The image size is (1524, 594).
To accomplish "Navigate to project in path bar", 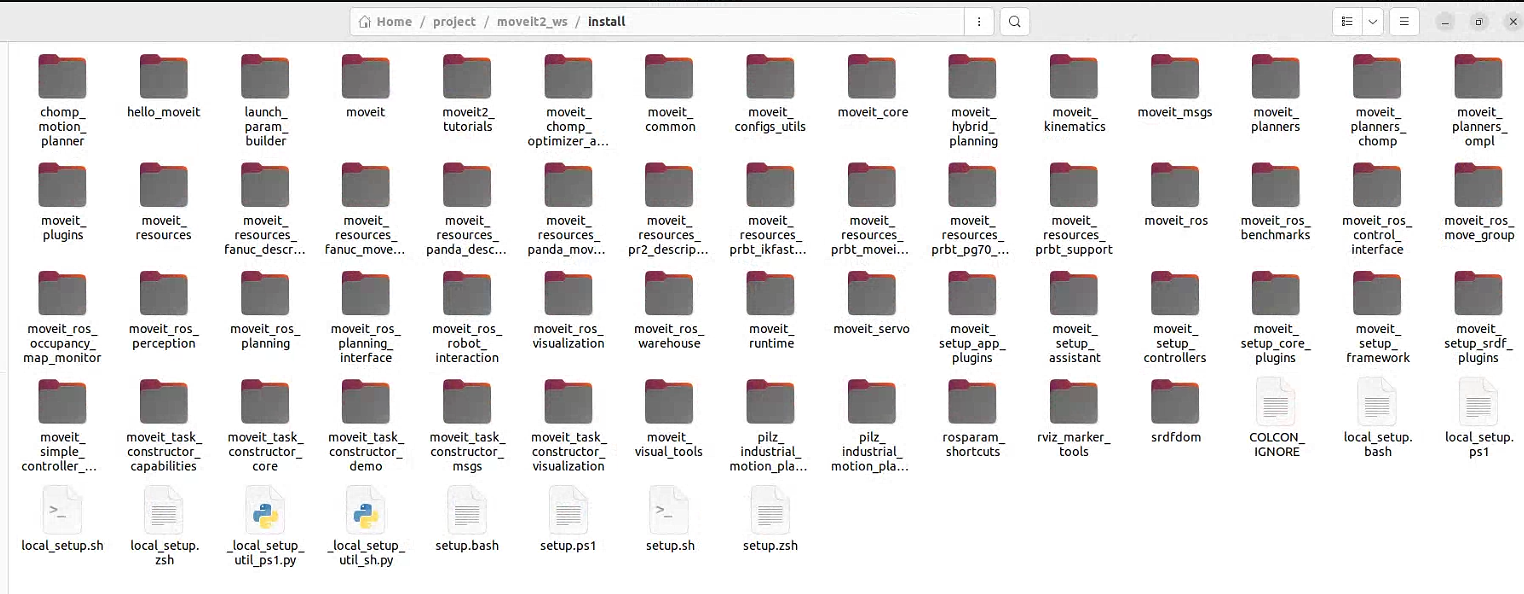I will coord(454,21).
